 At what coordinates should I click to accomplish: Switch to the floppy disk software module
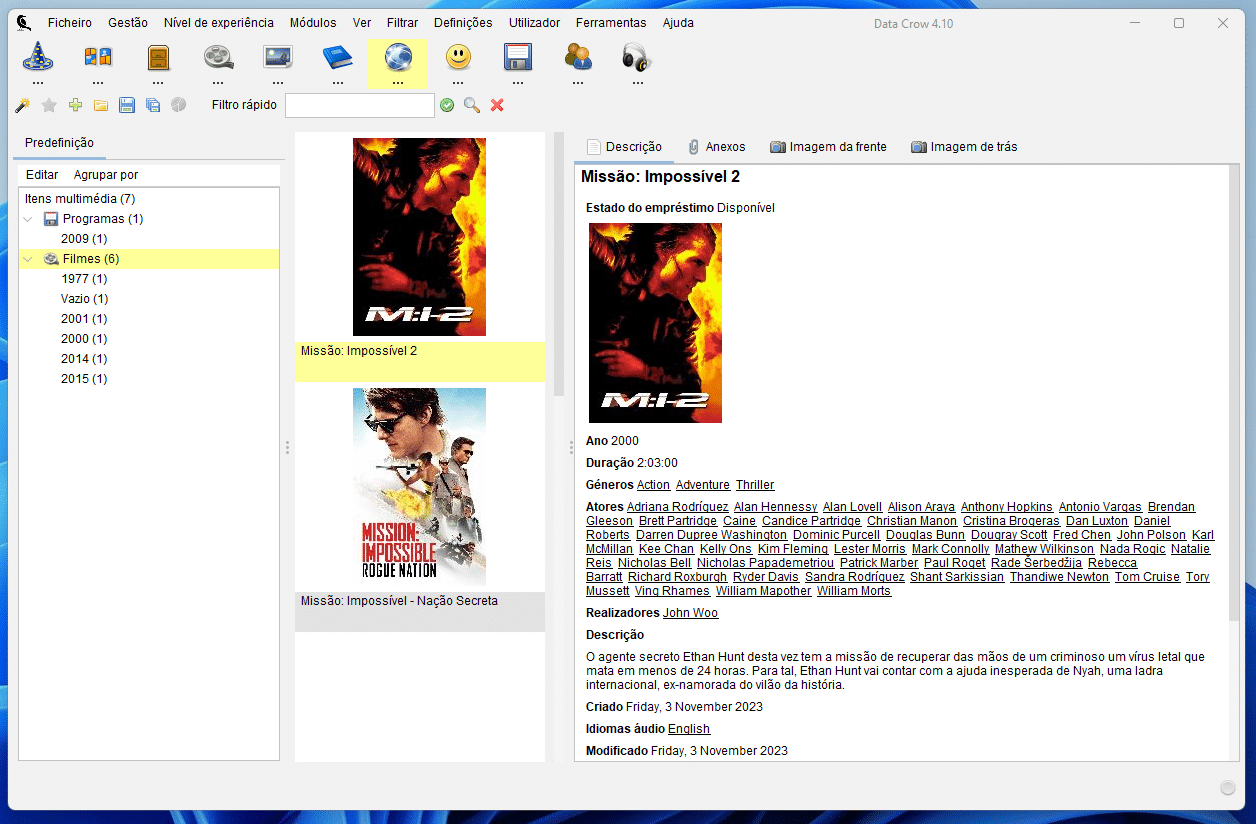coord(518,58)
